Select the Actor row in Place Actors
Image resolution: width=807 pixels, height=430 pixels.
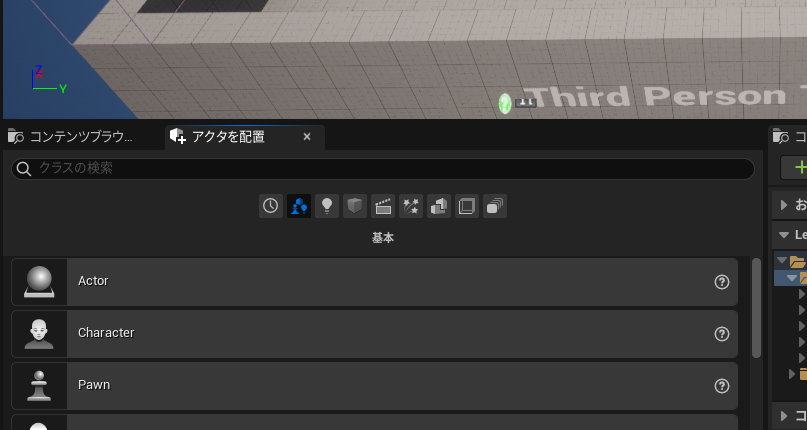375,282
